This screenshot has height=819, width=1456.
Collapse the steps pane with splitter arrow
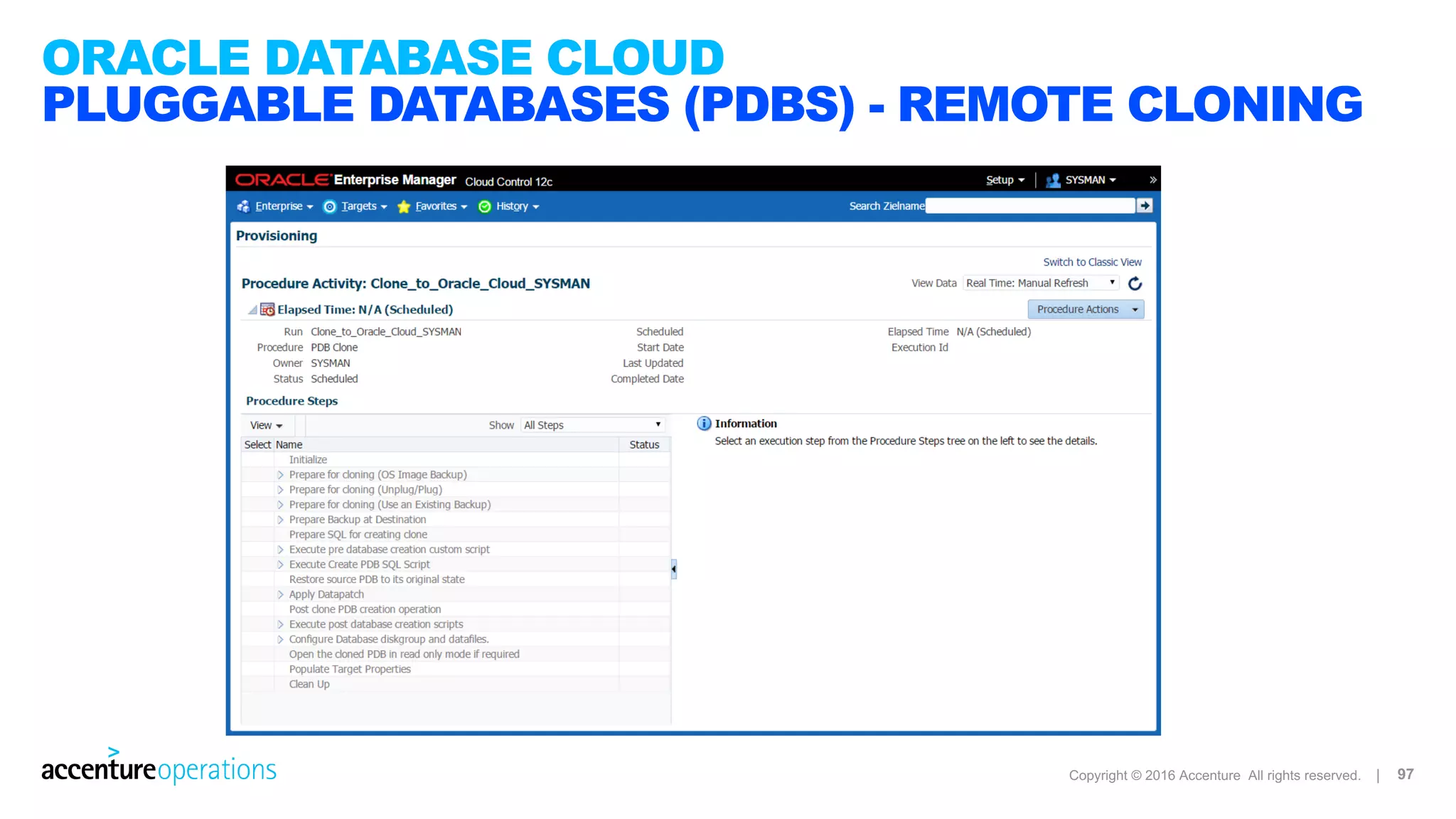click(x=674, y=569)
